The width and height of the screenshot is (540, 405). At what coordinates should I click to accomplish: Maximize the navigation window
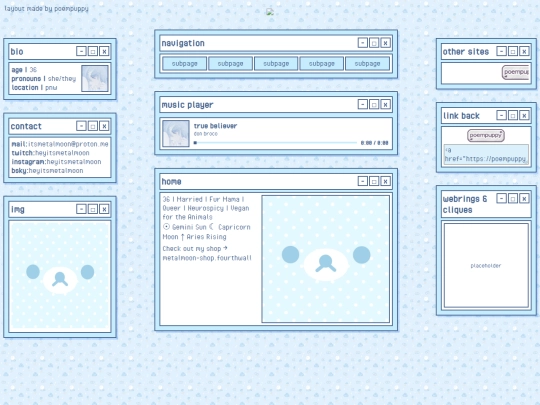coord(374,43)
